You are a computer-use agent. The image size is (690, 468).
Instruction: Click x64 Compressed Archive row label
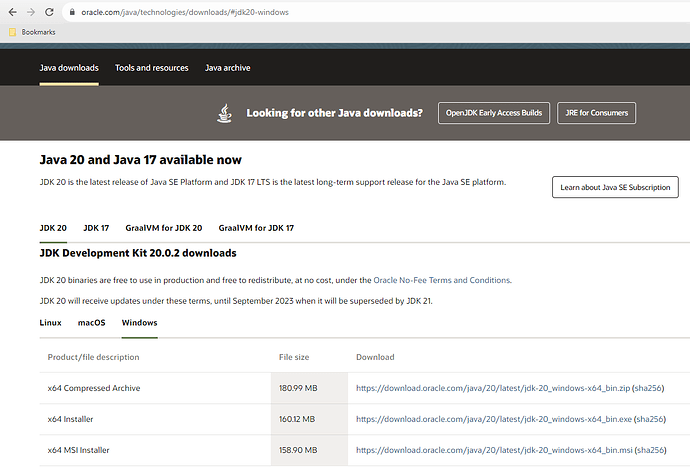pos(94,388)
